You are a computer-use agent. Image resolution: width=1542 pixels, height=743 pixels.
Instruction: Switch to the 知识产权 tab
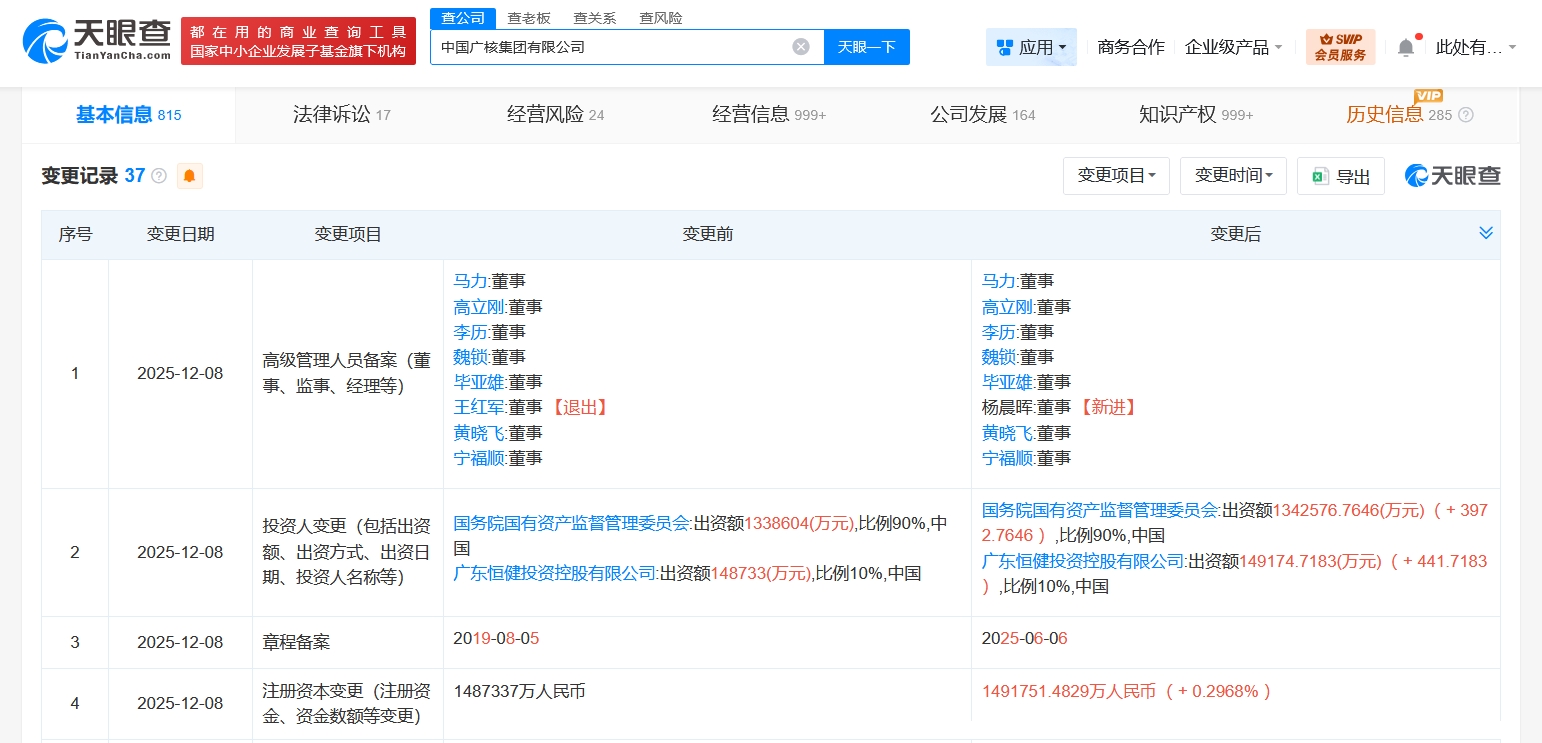1195,115
